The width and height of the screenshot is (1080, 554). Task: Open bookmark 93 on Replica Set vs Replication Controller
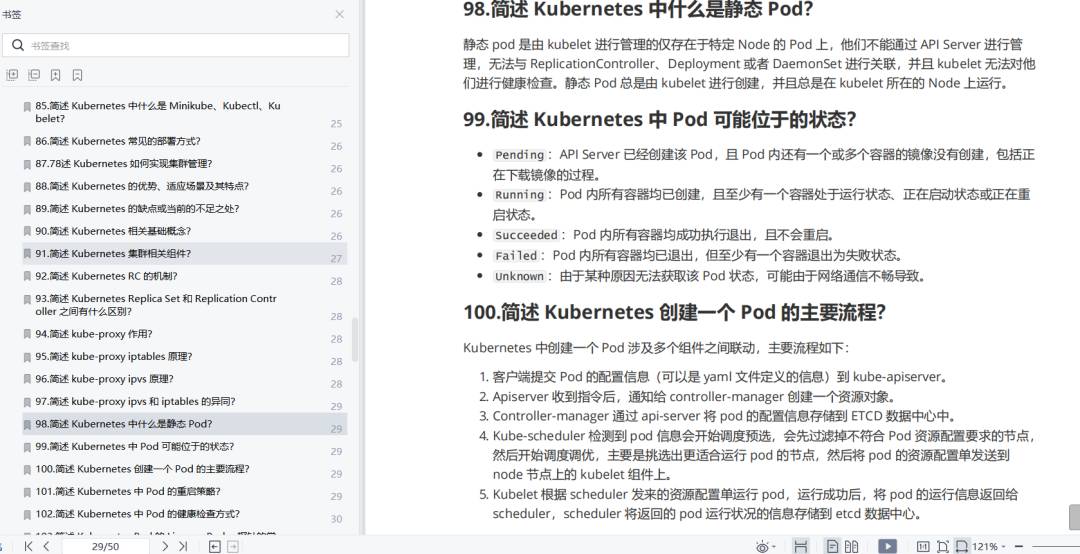(185, 305)
